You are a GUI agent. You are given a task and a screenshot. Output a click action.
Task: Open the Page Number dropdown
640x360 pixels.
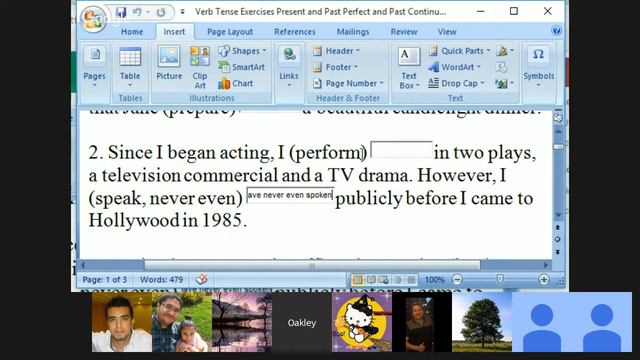[348, 83]
